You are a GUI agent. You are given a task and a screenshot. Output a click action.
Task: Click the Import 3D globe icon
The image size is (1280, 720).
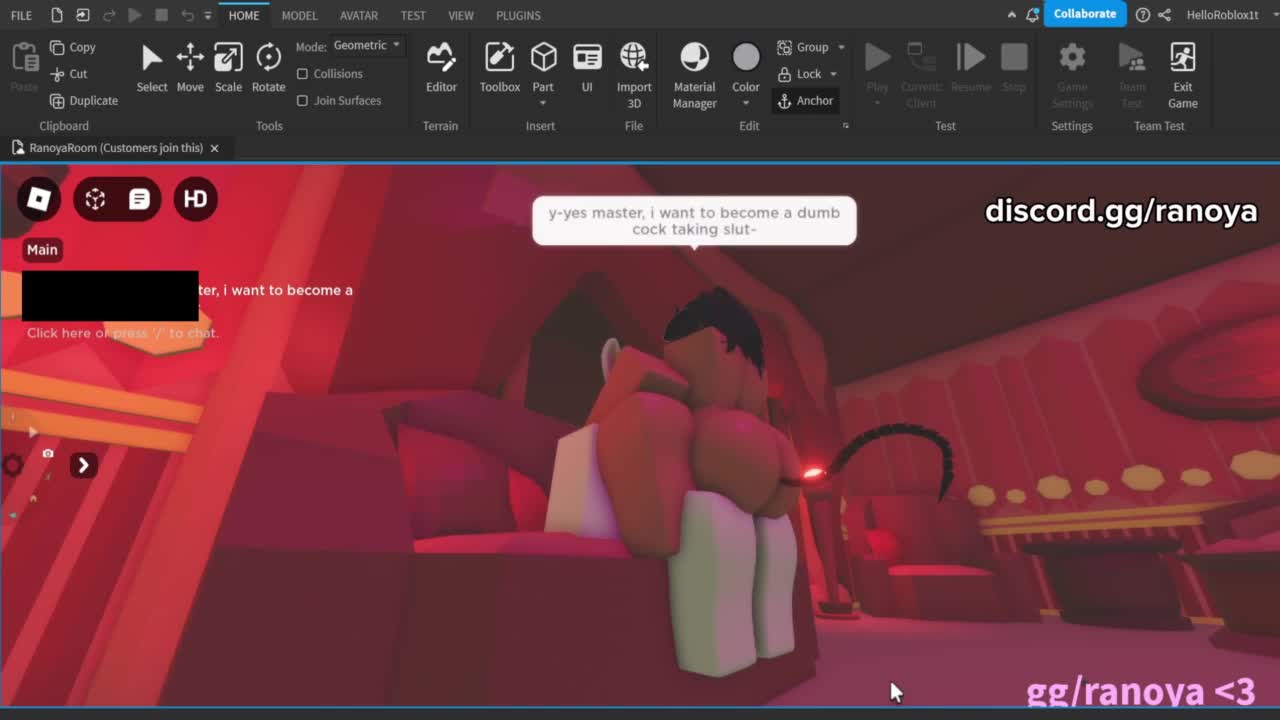(634, 58)
